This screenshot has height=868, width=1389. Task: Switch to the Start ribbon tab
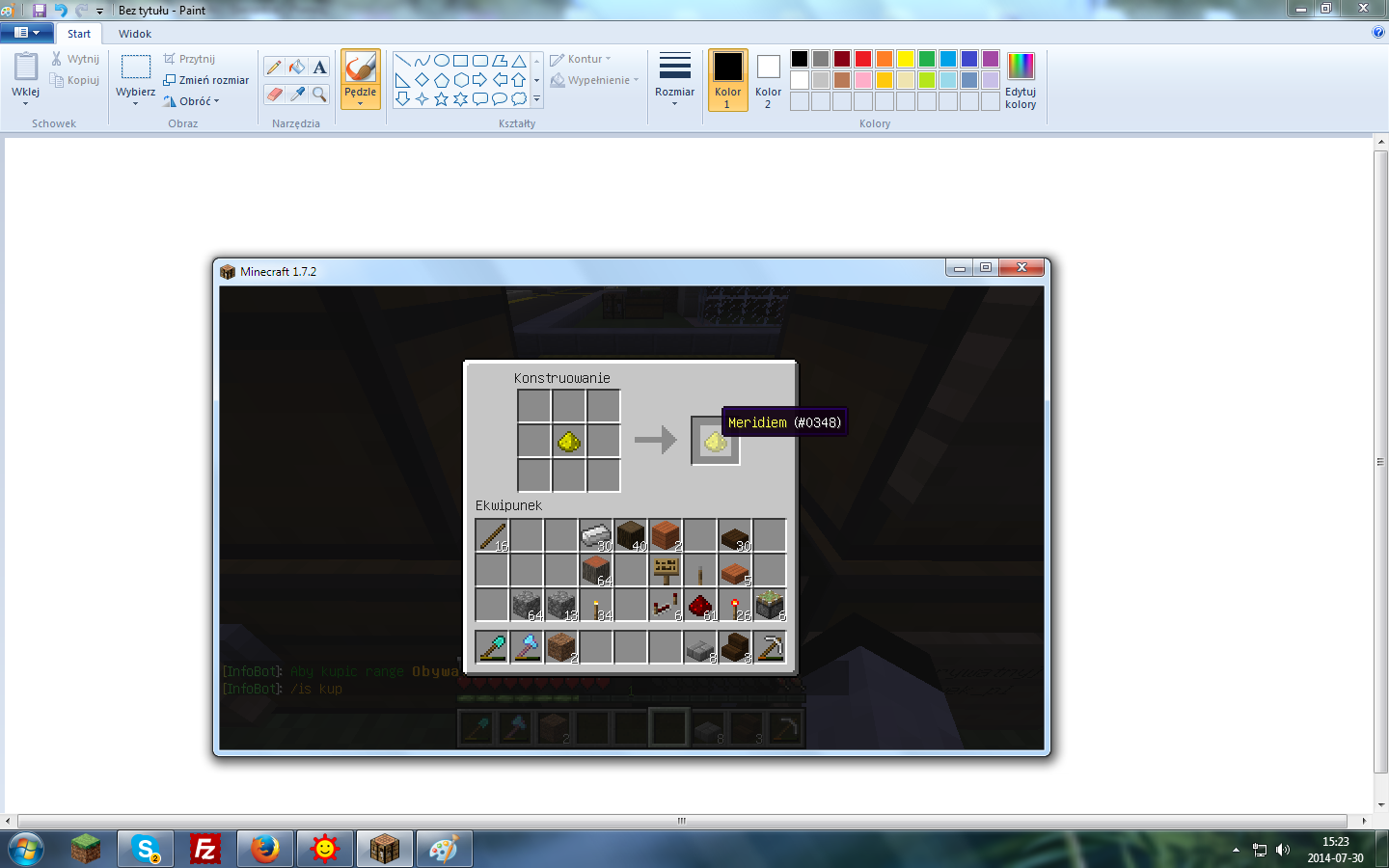pyautogui.click(x=79, y=33)
